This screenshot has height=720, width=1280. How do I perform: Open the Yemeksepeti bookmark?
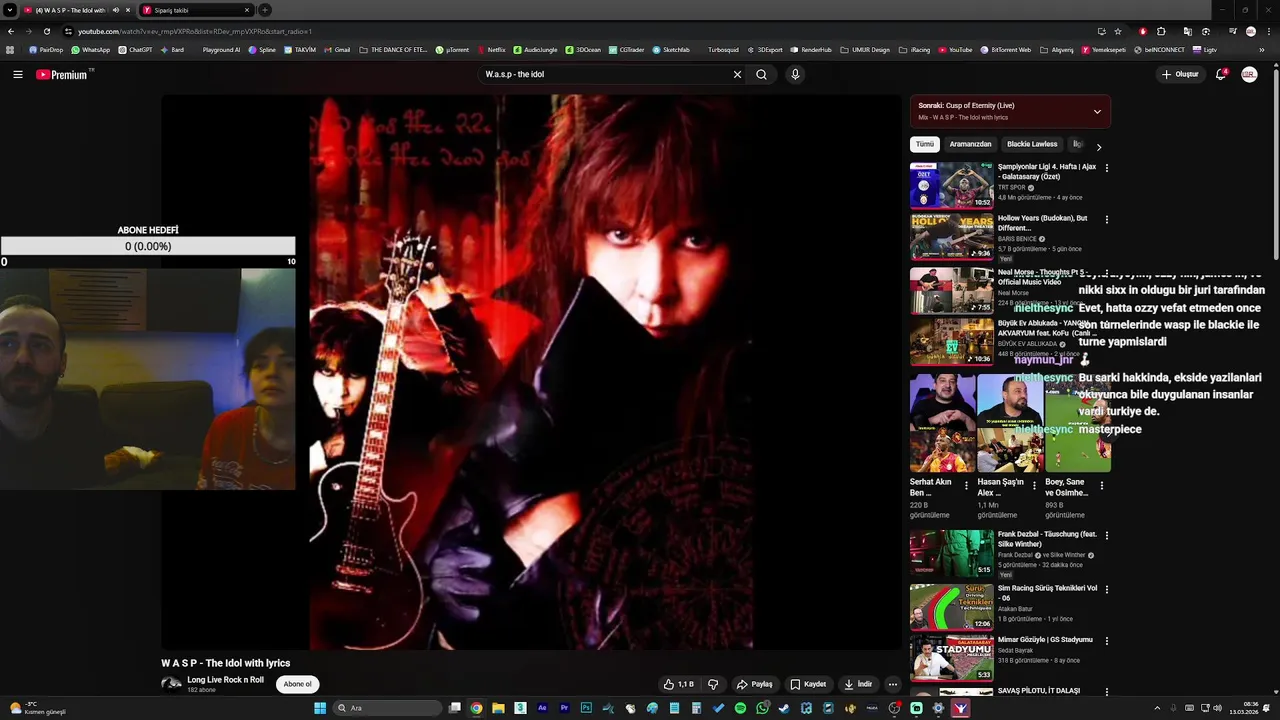1103,49
